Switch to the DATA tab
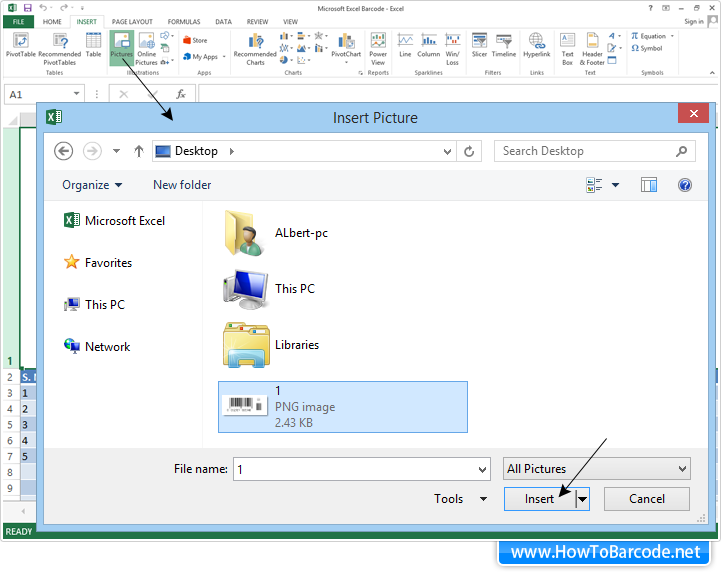The height and width of the screenshot is (572, 721). click(x=223, y=22)
